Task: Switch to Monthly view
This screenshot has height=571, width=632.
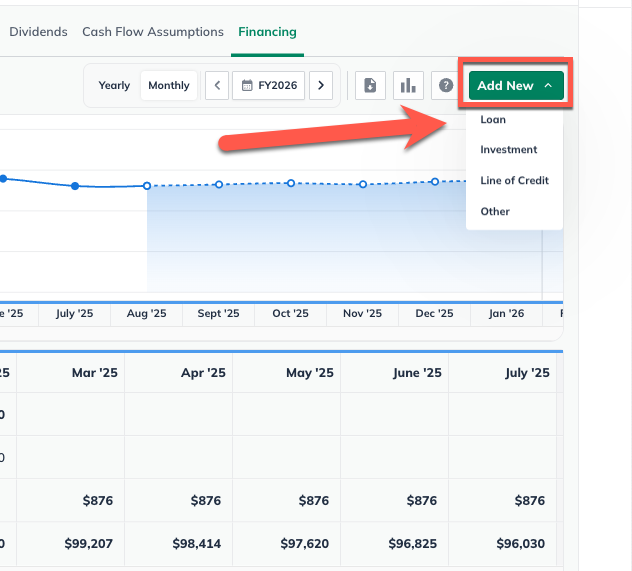Action: point(169,85)
